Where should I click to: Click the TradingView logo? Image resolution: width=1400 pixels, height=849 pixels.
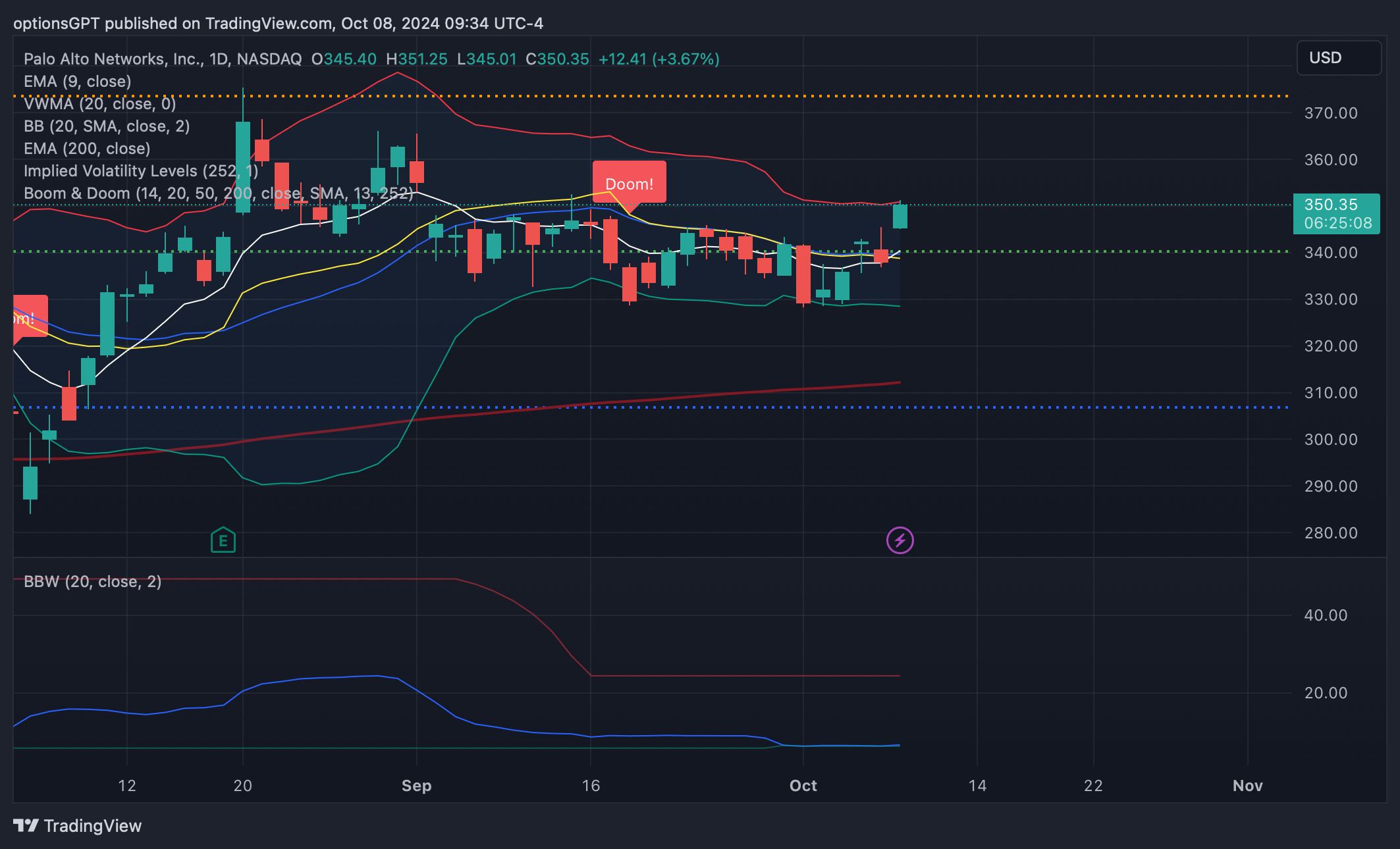click(78, 825)
